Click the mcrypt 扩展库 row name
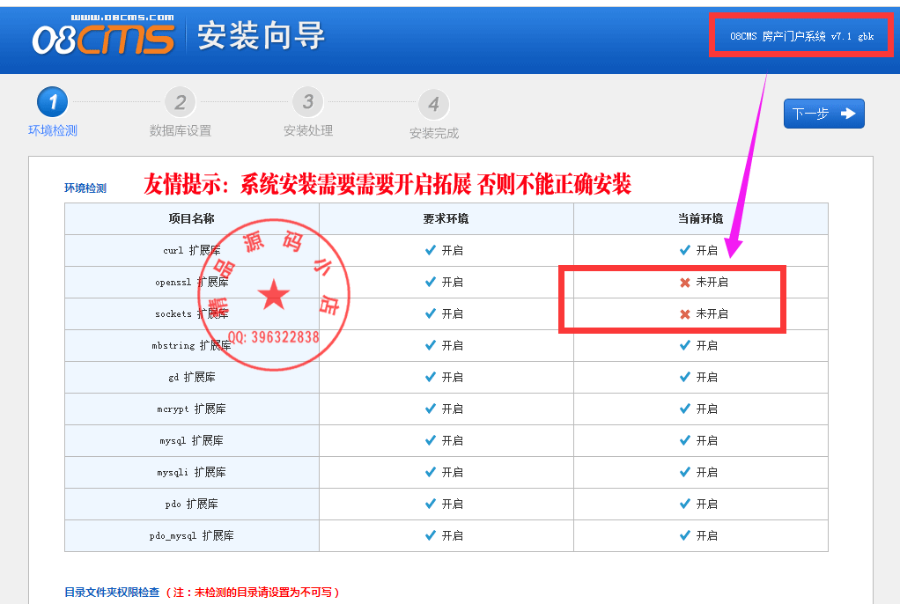This screenshot has height=604, width=900. [192, 409]
